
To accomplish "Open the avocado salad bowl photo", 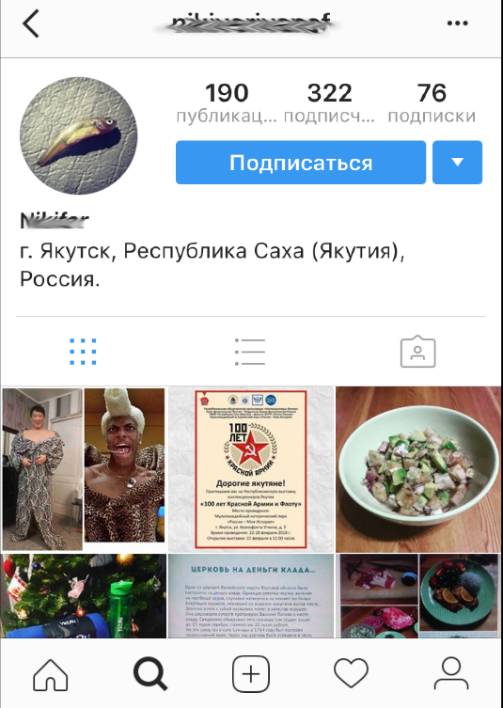I will [419, 470].
